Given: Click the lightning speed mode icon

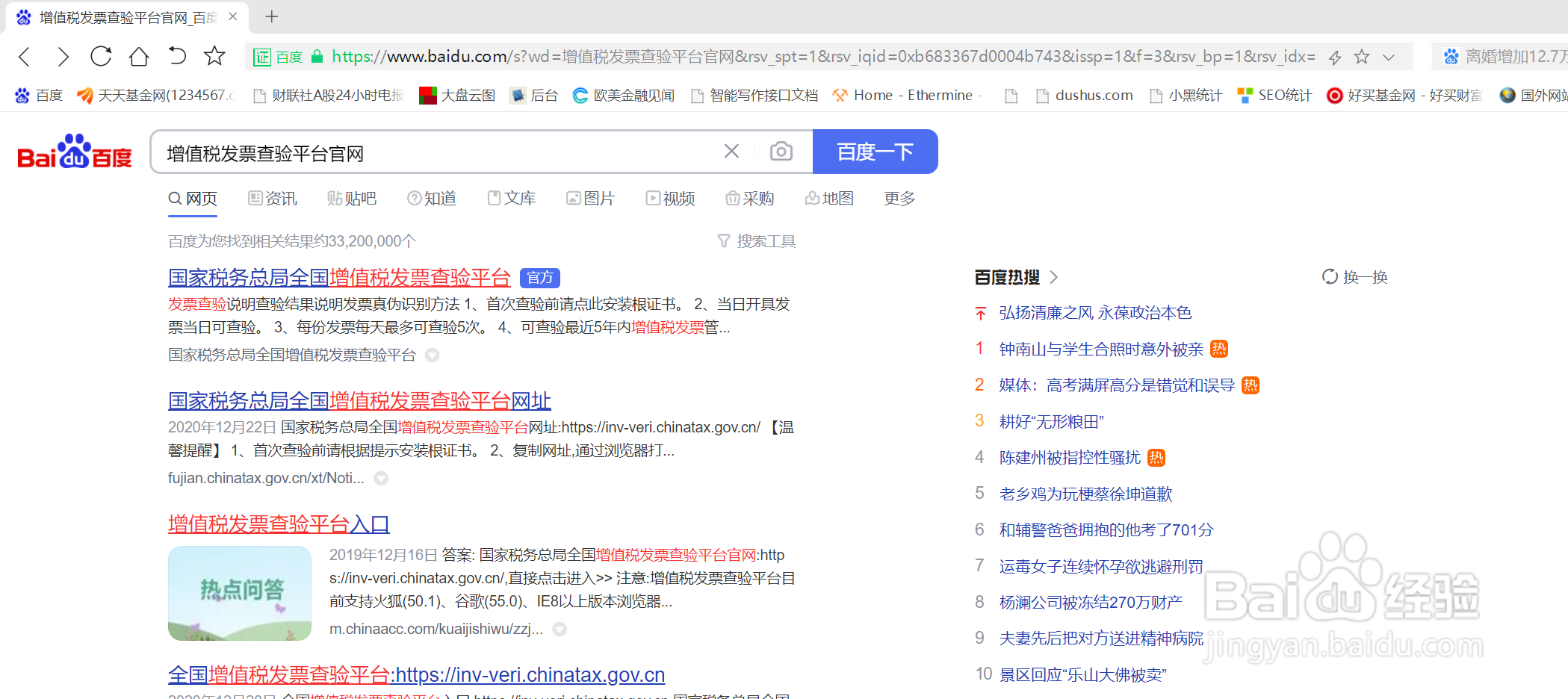Looking at the screenshot, I should tap(1335, 57).
